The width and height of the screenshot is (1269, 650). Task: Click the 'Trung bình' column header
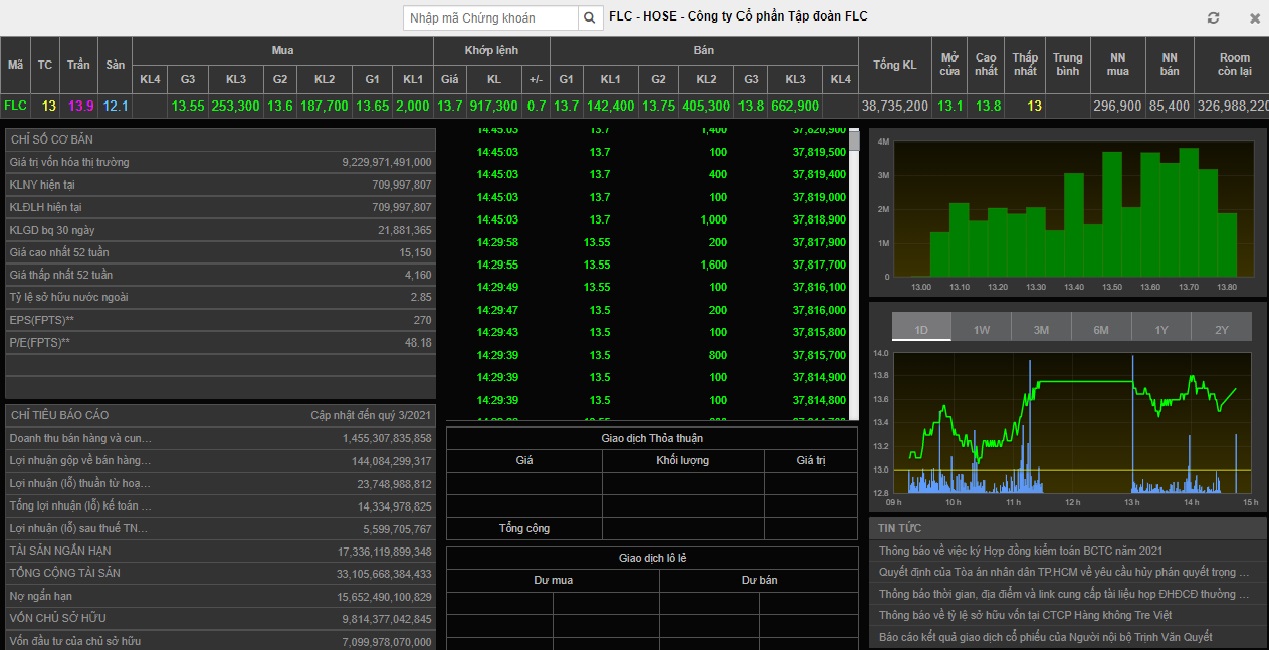pos(1067,64)
